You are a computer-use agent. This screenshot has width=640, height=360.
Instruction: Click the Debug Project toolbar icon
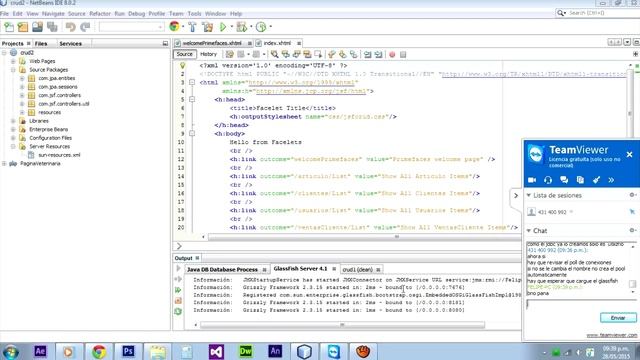pos(242,27)
